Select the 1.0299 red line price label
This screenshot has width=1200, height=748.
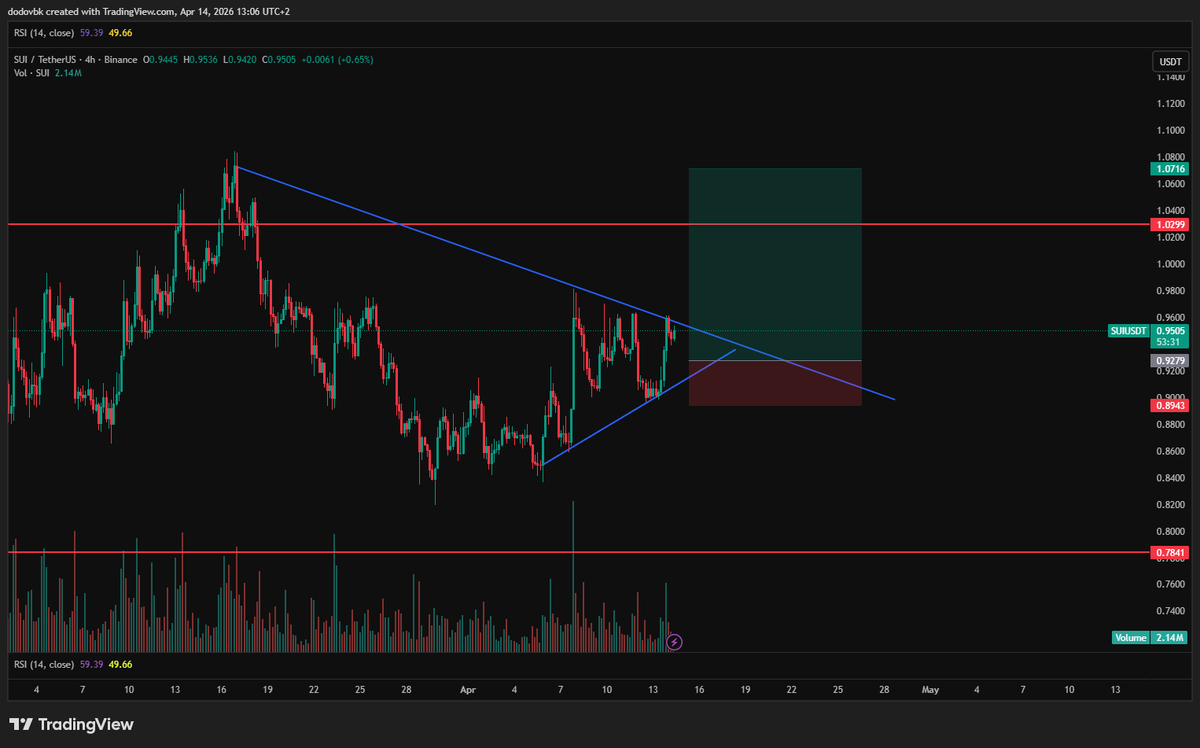pos(1169,225)
